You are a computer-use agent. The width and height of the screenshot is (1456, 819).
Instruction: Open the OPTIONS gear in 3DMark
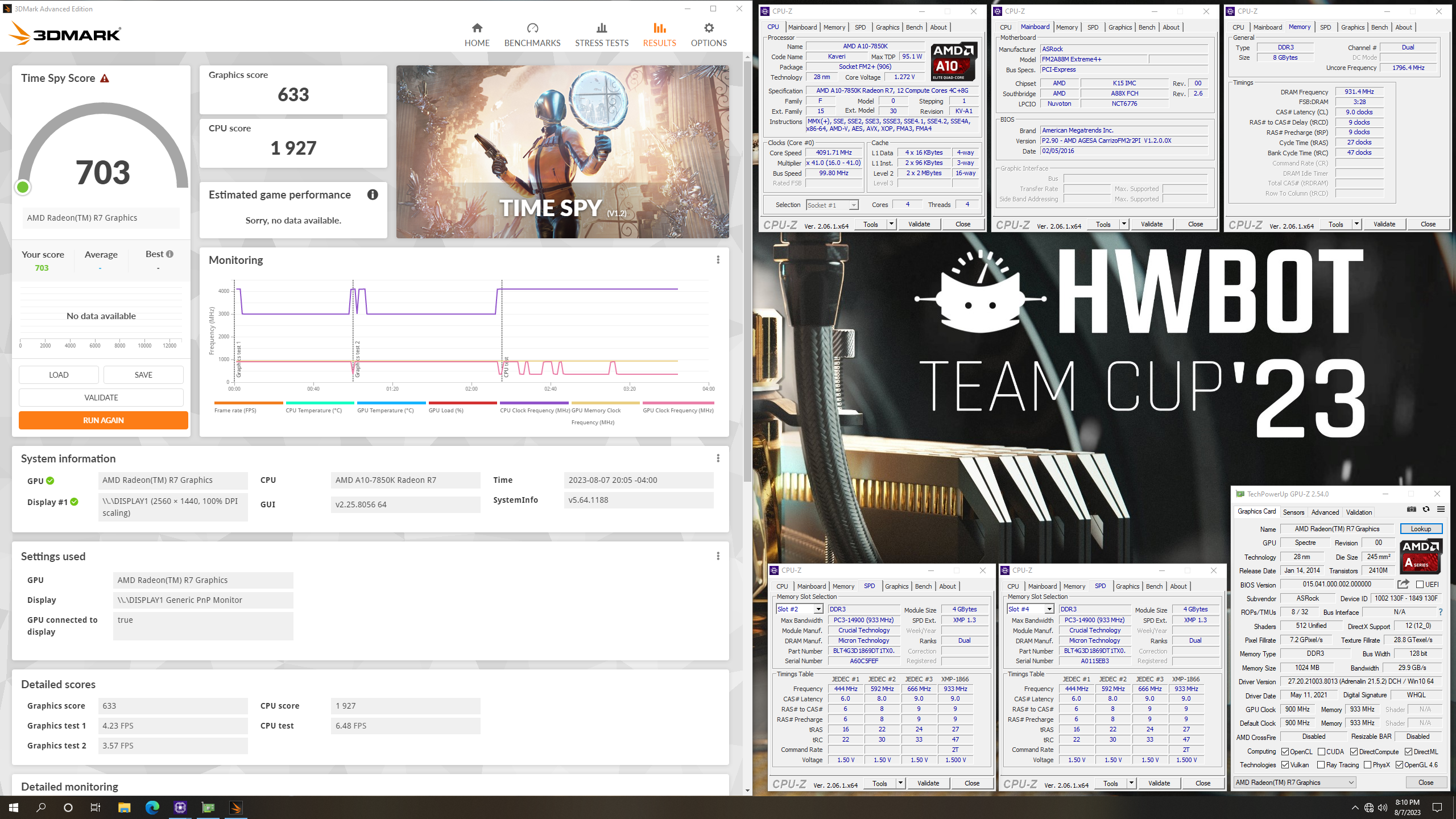[709, 35]
